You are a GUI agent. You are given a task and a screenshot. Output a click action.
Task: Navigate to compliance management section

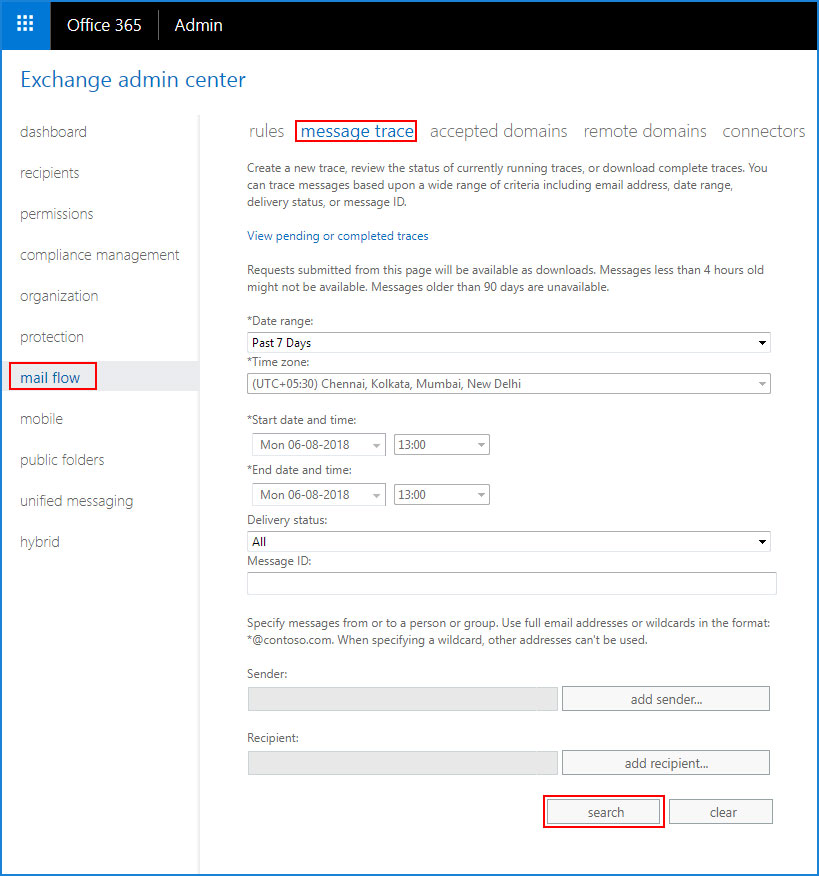click(x=99, y=255)
